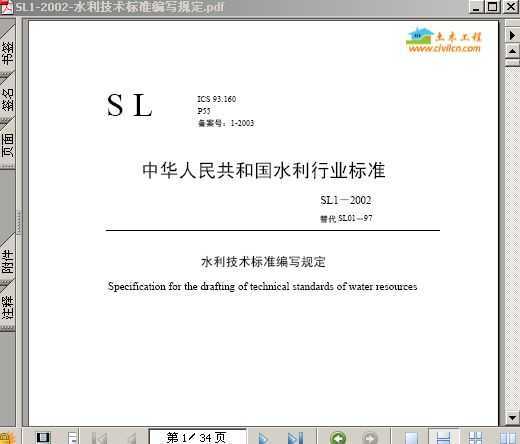Open the 签名 (Signatures) side tab
This screenshot has width=520, height=444.
[7, 99]
